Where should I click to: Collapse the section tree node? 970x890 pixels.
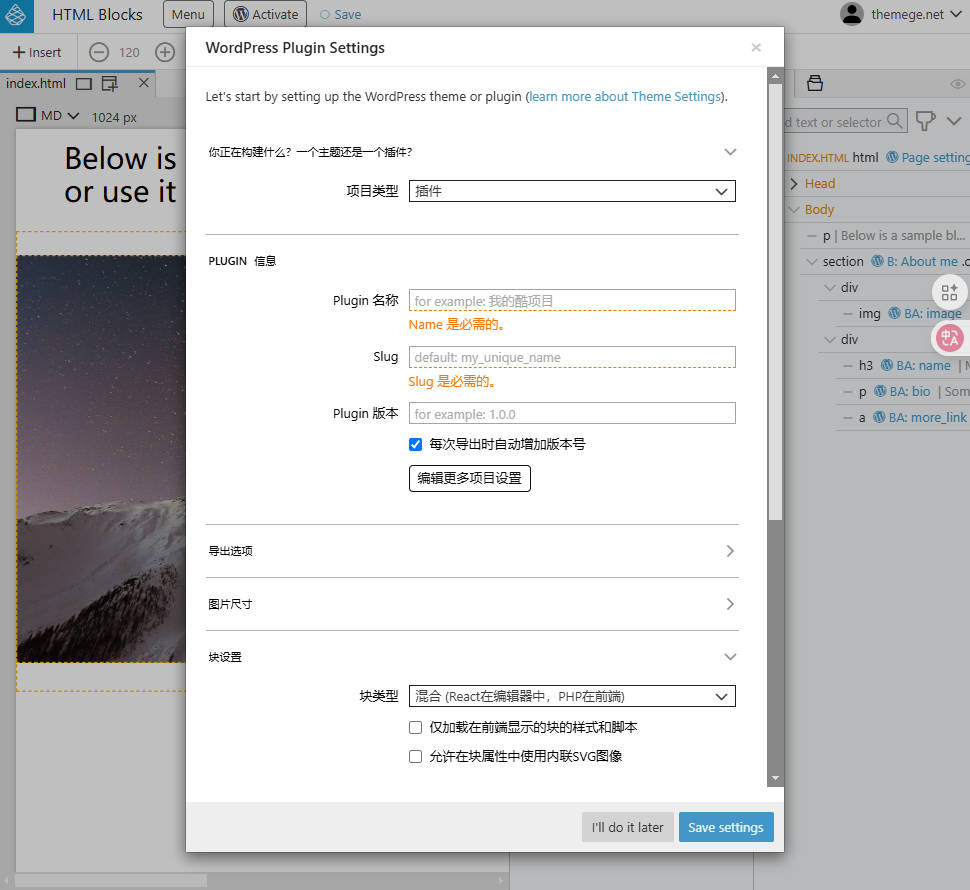(x=812, y=262)
